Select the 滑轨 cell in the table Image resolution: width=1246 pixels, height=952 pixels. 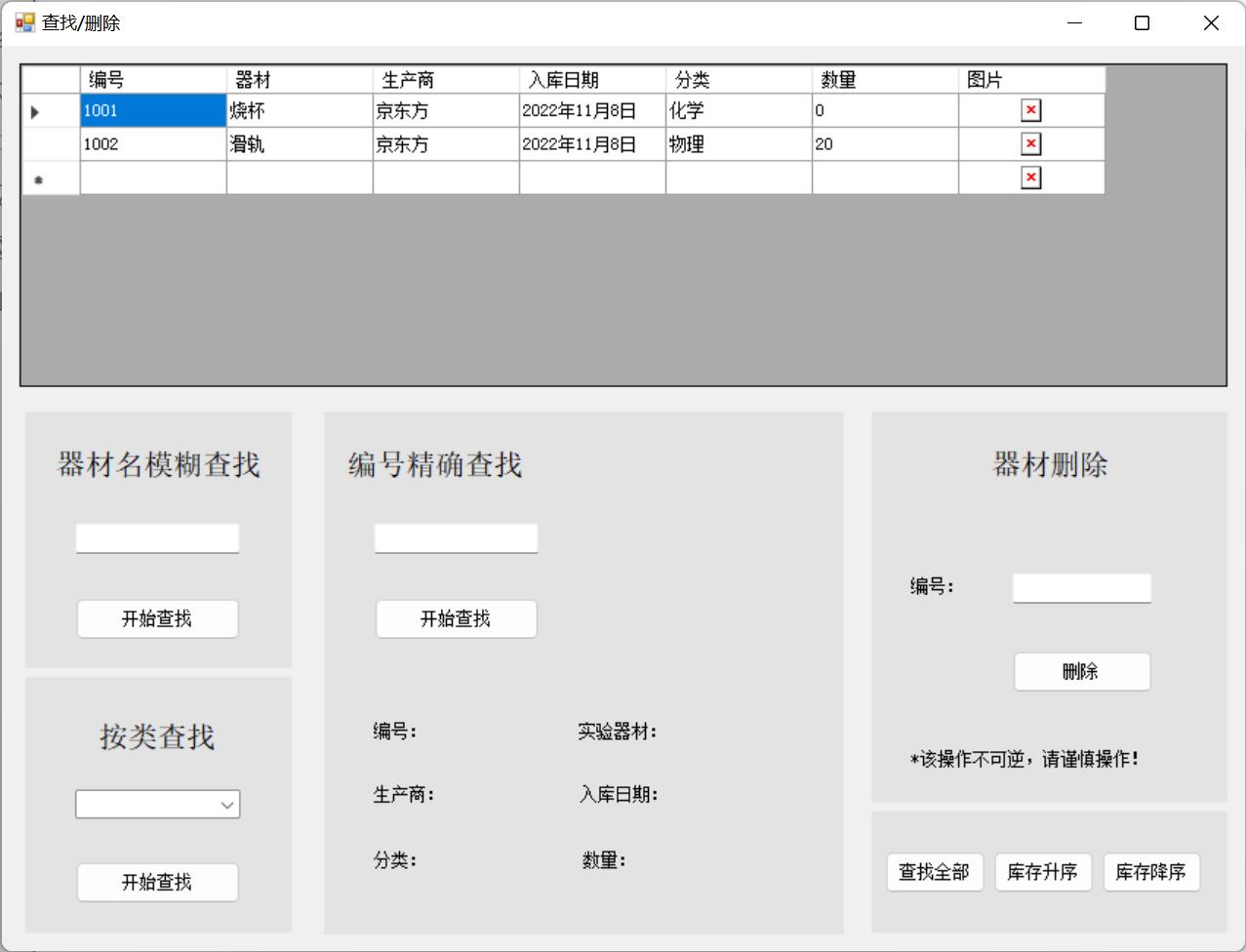tap(299, 144)
